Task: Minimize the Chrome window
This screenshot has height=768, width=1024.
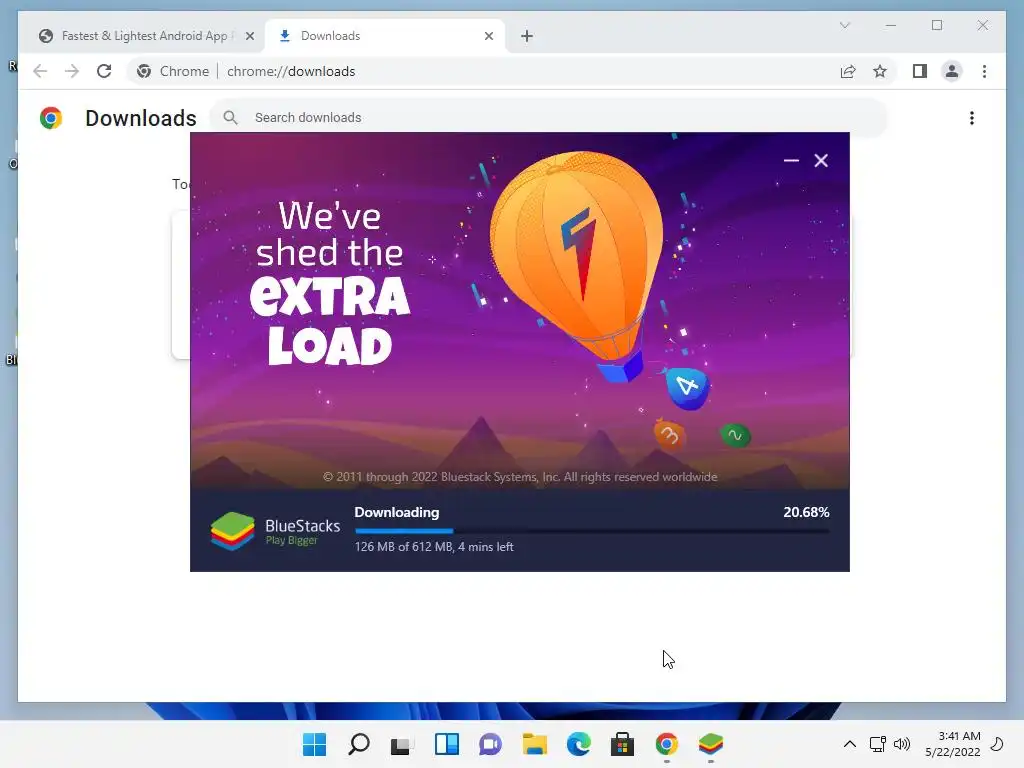Action: (x=891, y=25)
